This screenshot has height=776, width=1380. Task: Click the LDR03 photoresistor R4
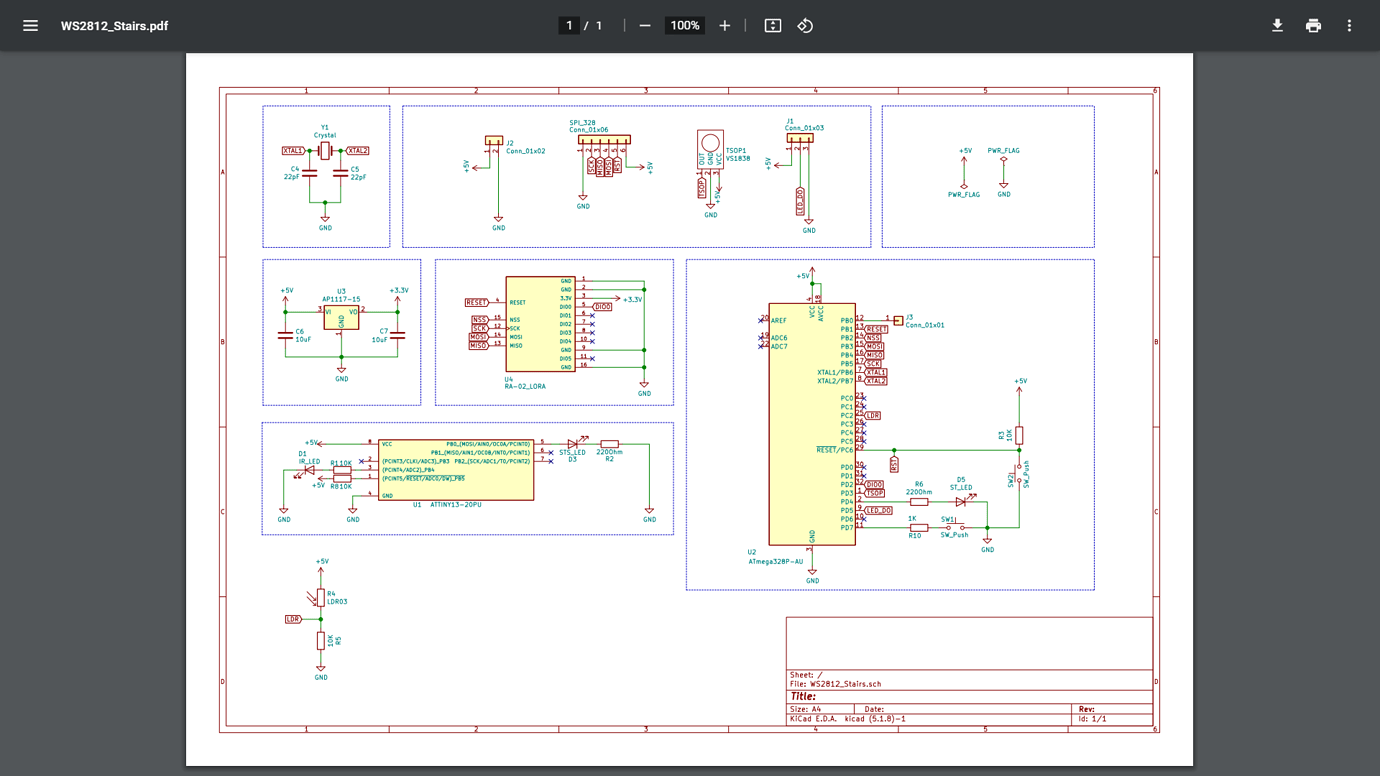point(323,598)
